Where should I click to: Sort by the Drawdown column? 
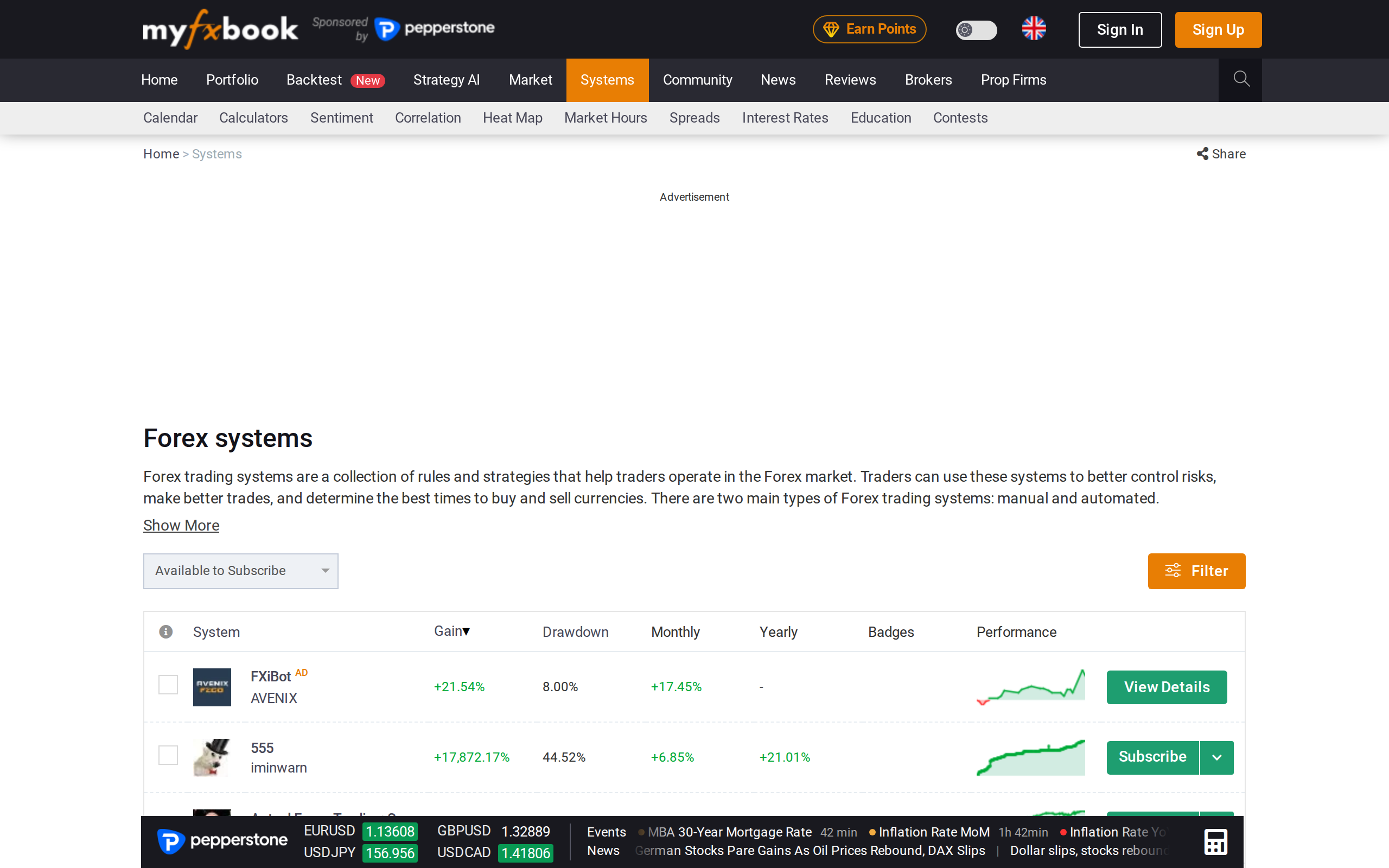575,631
